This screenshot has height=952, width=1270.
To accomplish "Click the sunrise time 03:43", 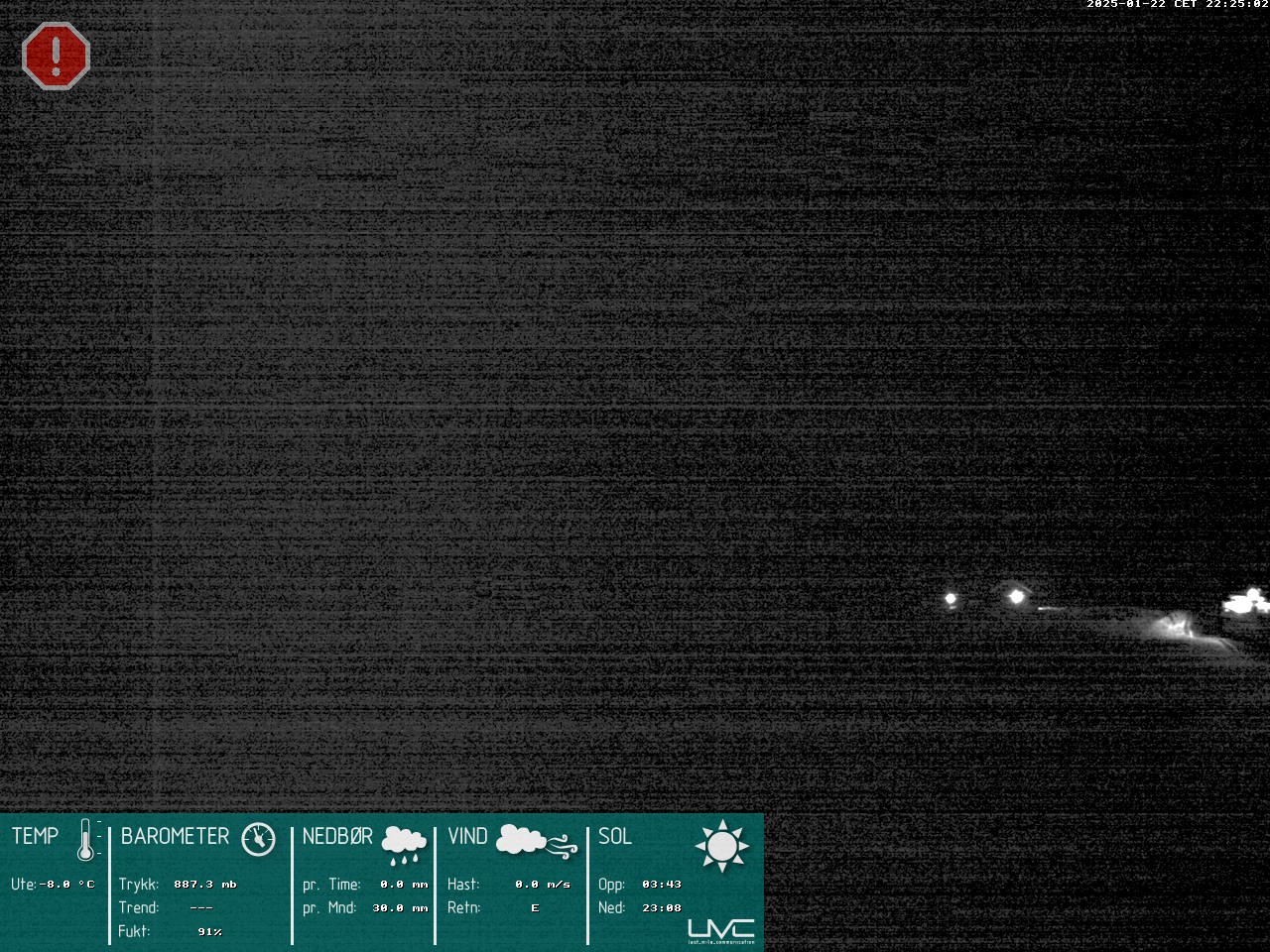I will click(x=662, y=884).
